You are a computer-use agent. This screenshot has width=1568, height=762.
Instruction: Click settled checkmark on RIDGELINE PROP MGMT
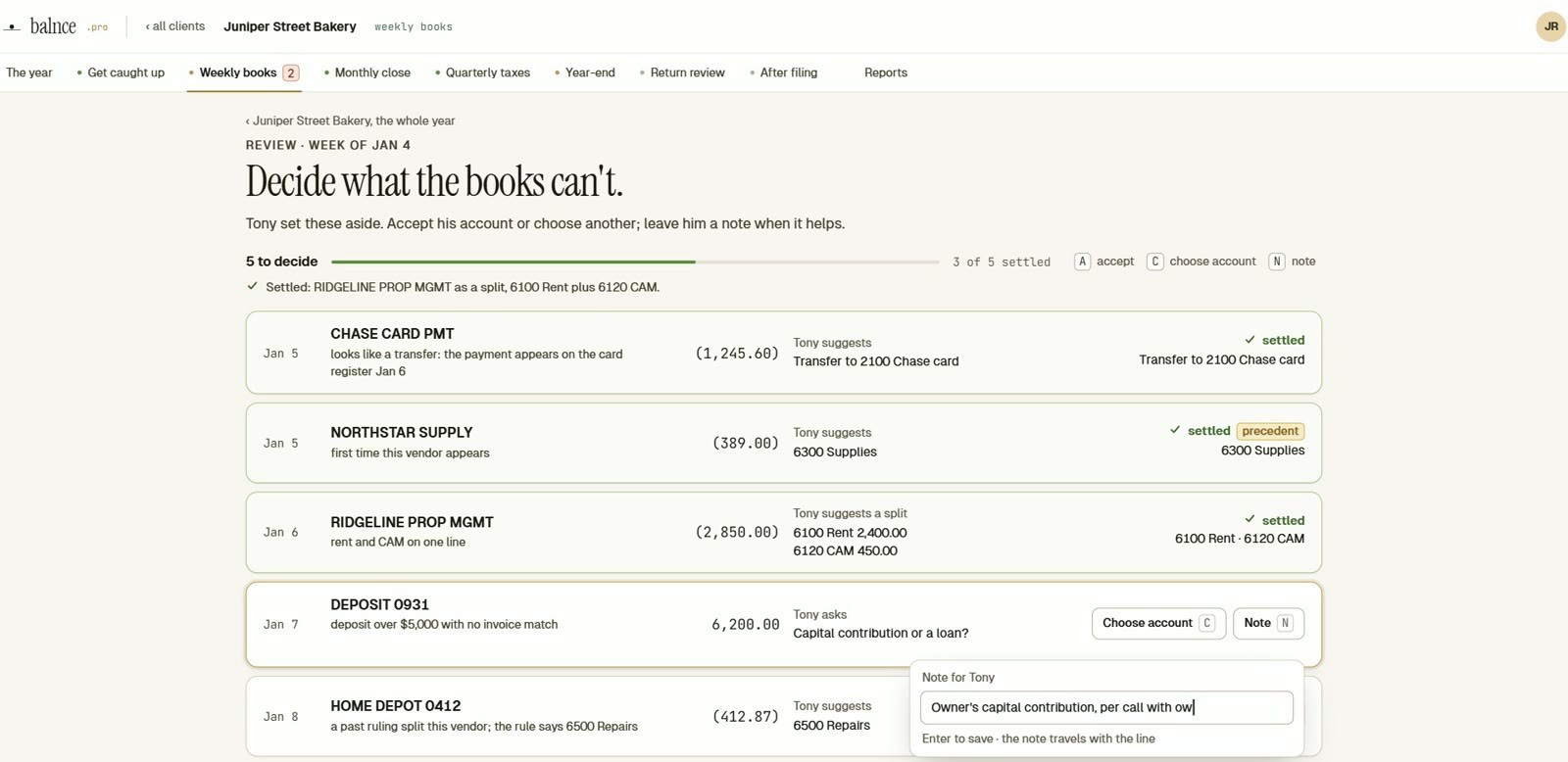pyautogui.click(x=1249, y=519)
